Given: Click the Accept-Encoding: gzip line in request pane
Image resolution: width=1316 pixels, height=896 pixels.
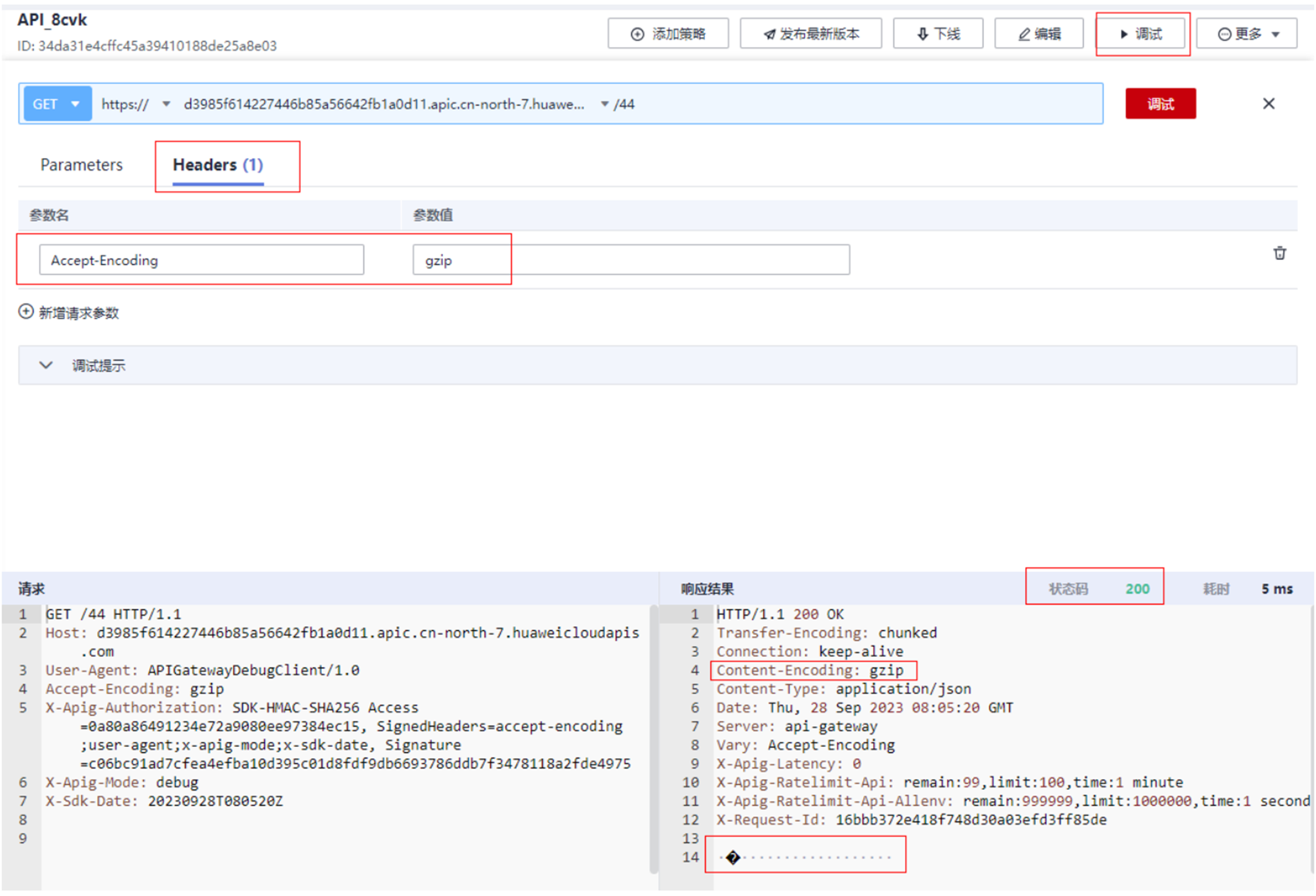Looking at the screenshot, I should 135,689.
